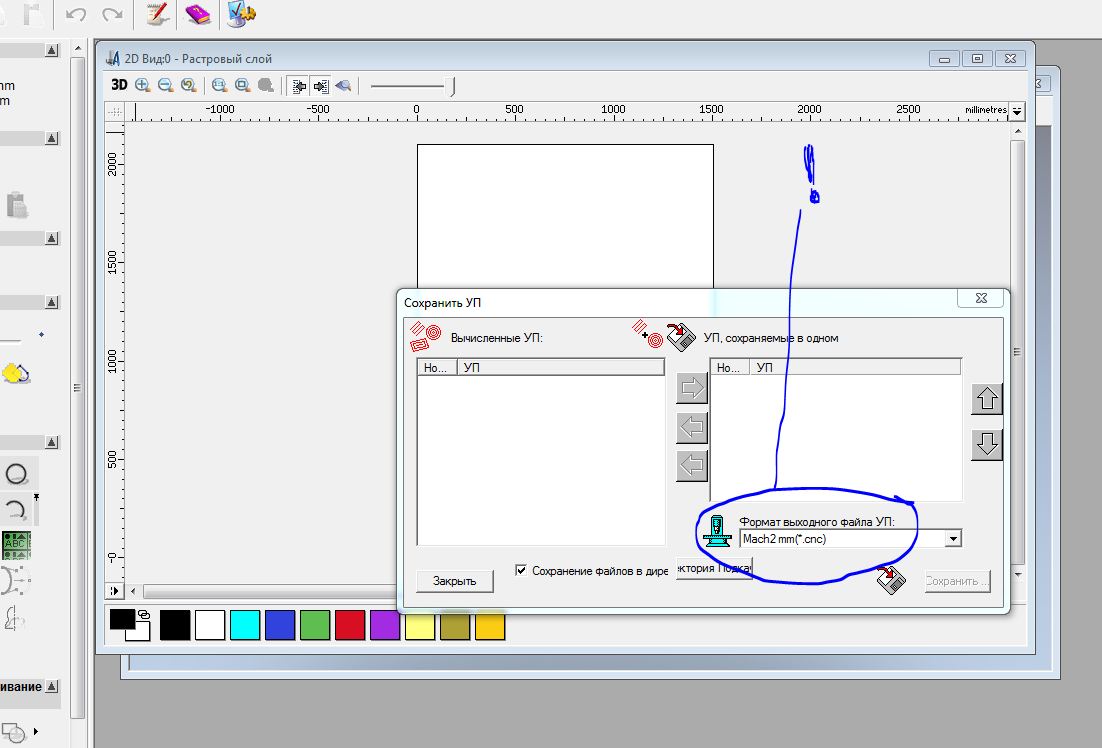Toggle Сохранение файлов в дире checkbox

pos(521,570)
